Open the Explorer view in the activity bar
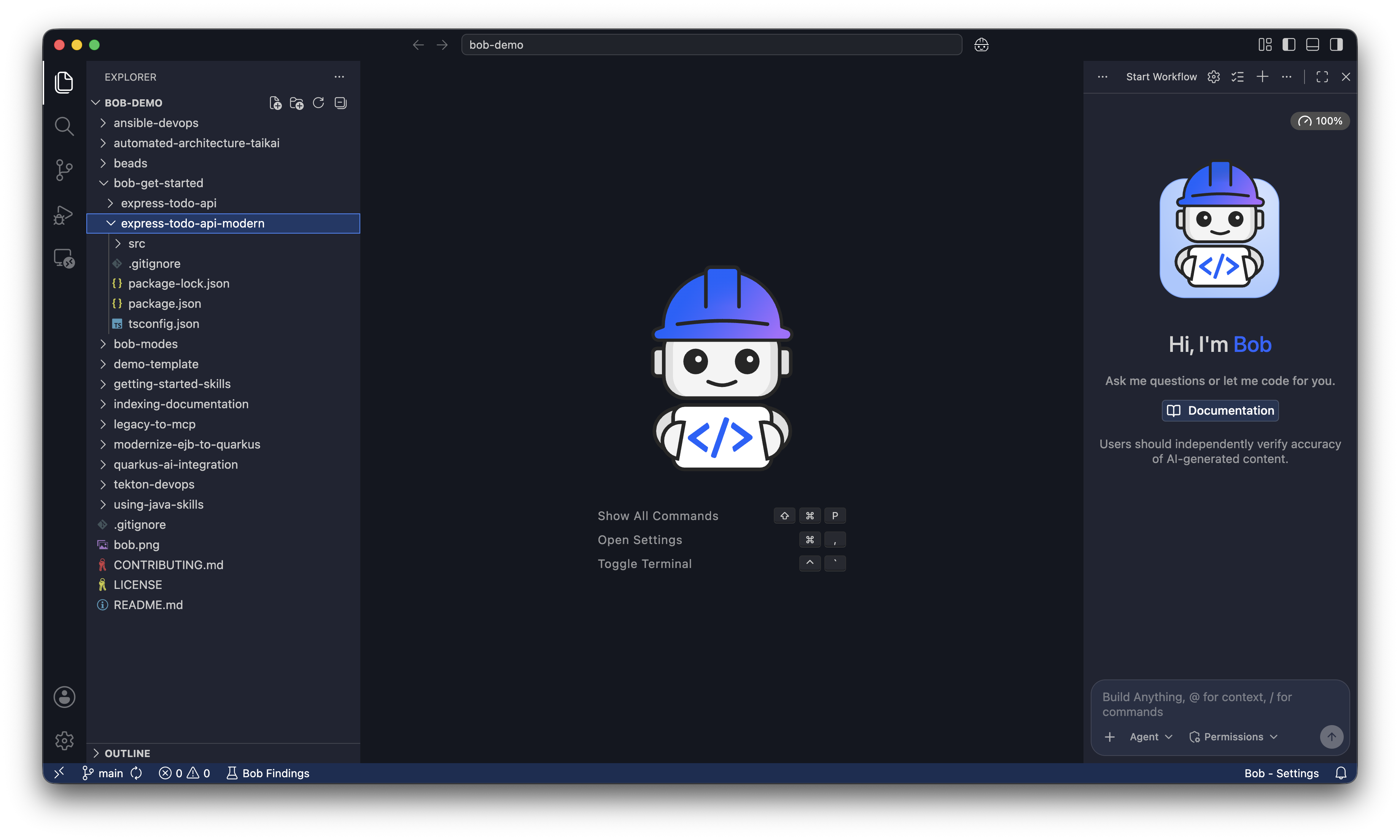Viewport: 1400px width, 840px height. tap(64, 83)
